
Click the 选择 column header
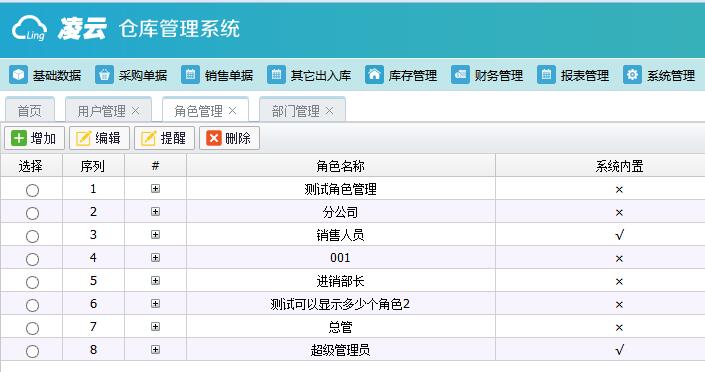coord(31,166)
